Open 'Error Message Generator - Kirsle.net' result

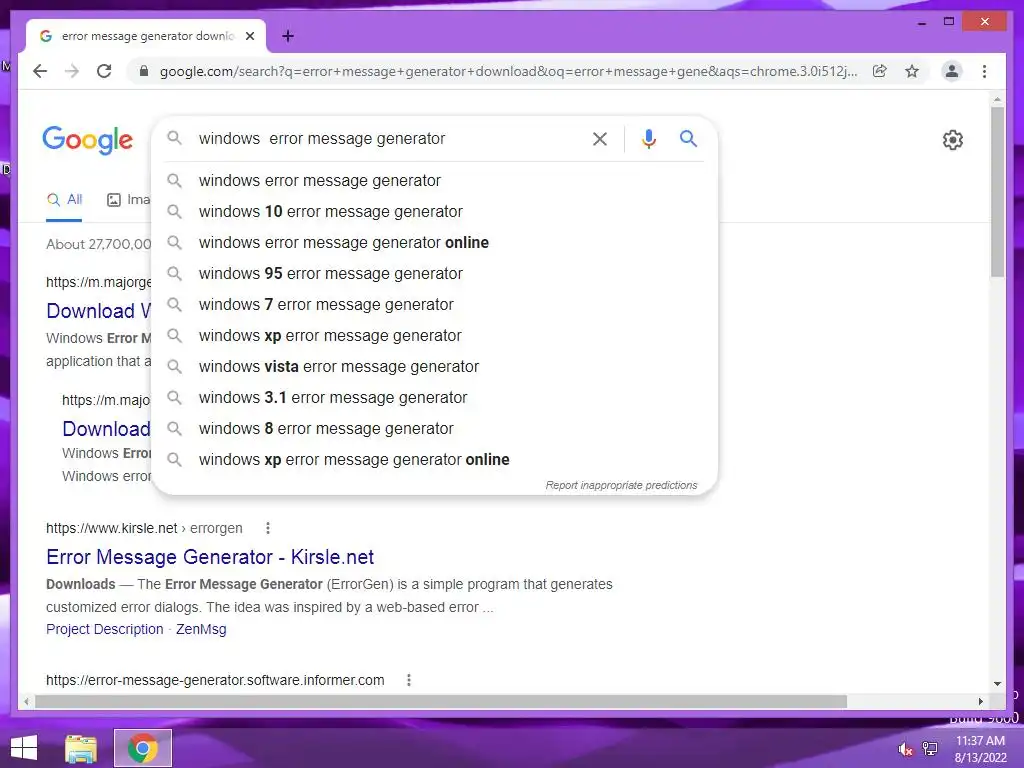(x=210, y=557)
